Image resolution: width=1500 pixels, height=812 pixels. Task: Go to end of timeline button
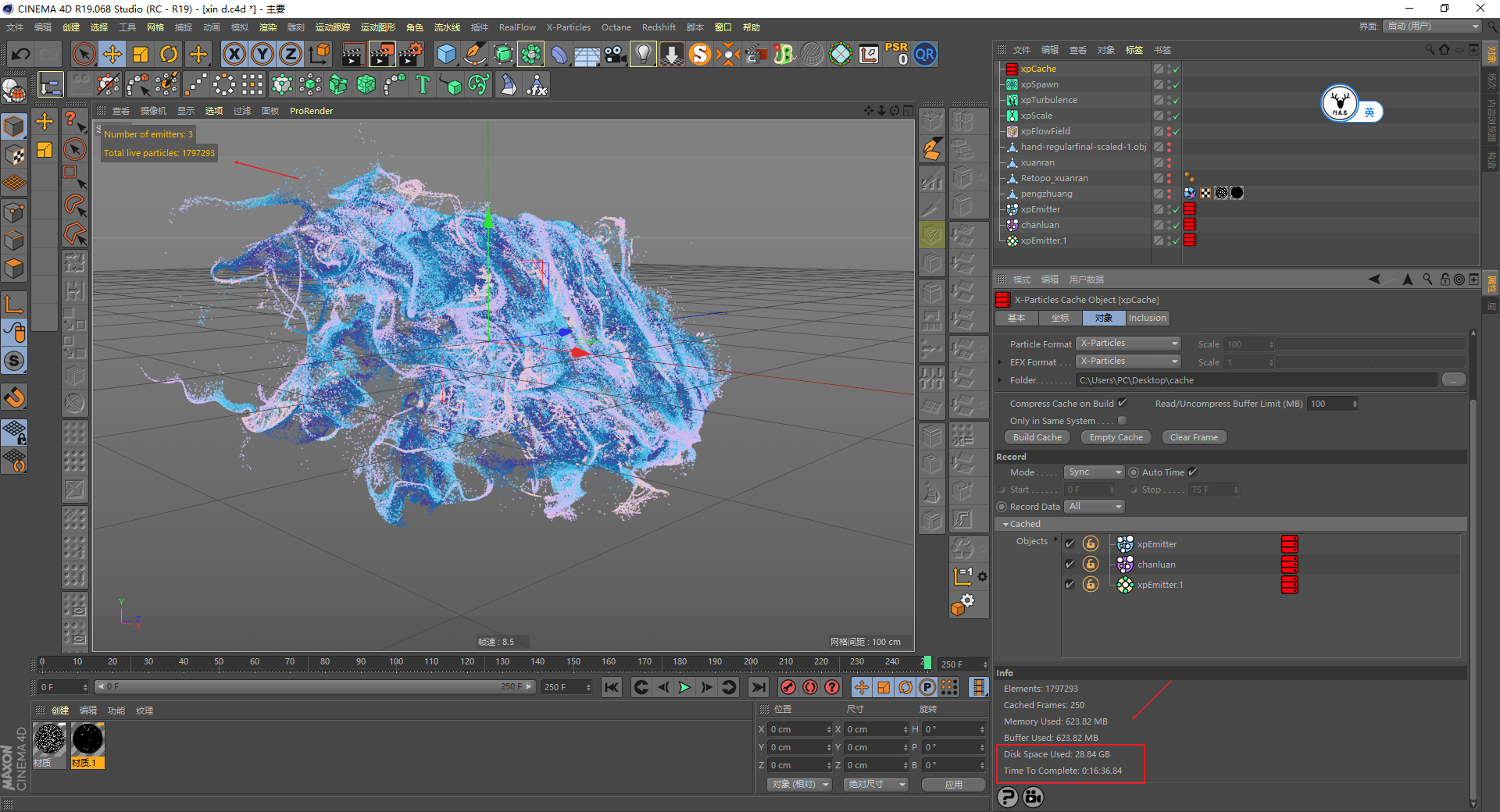pos(758,687)
